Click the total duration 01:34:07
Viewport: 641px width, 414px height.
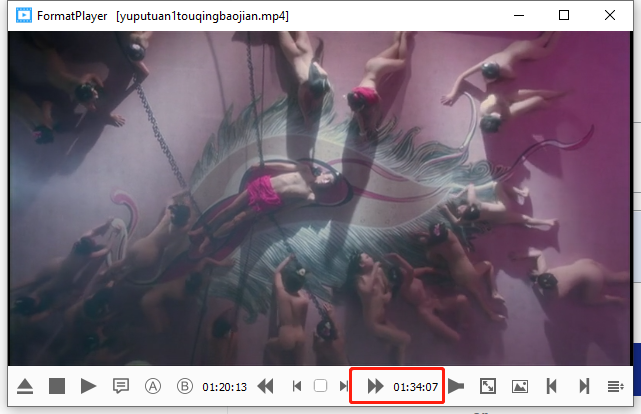tap(415, 387)
